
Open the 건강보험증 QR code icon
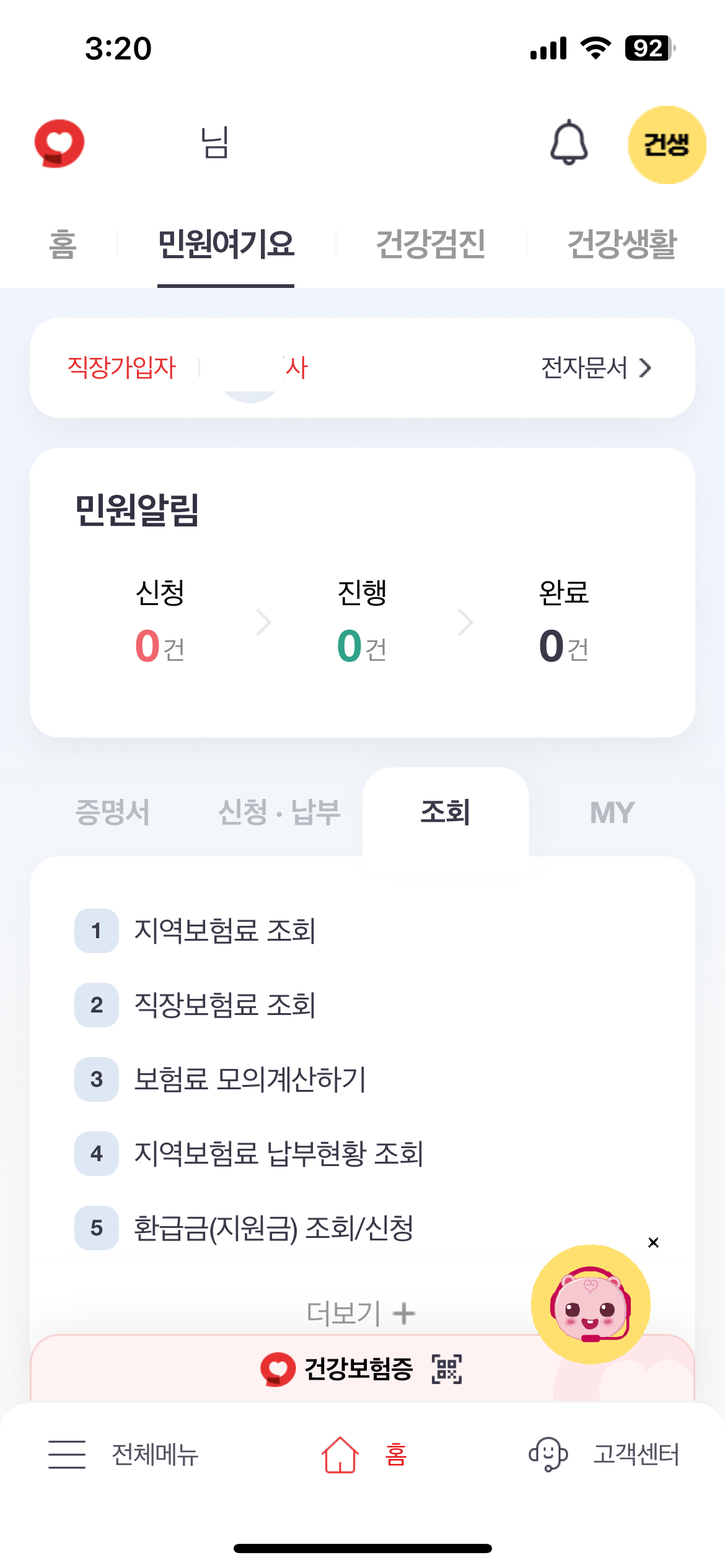click(x=447, y=1369)
